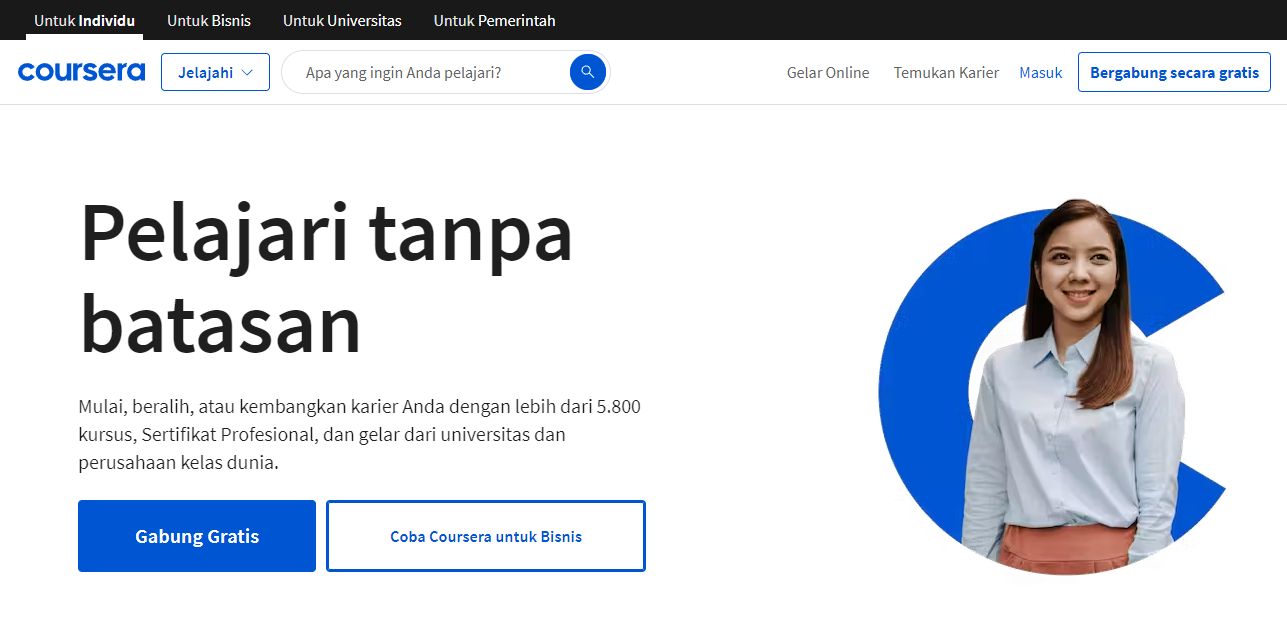Screen dimensions: 1287x617
Task: Open the Gelar Online link
Action: pos(828,73)
